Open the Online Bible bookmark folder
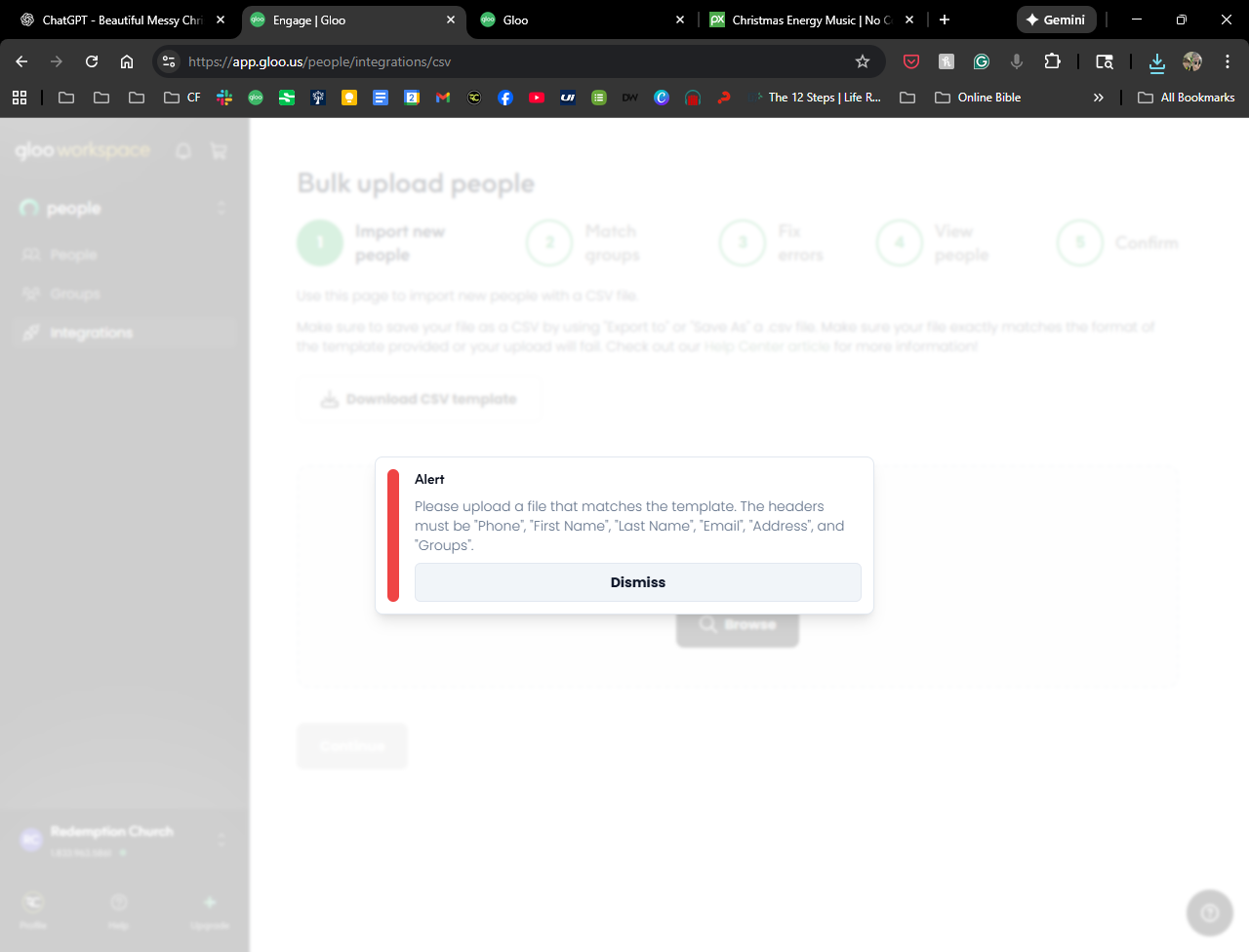This screenshot has width=1249, height=952. 978,98
